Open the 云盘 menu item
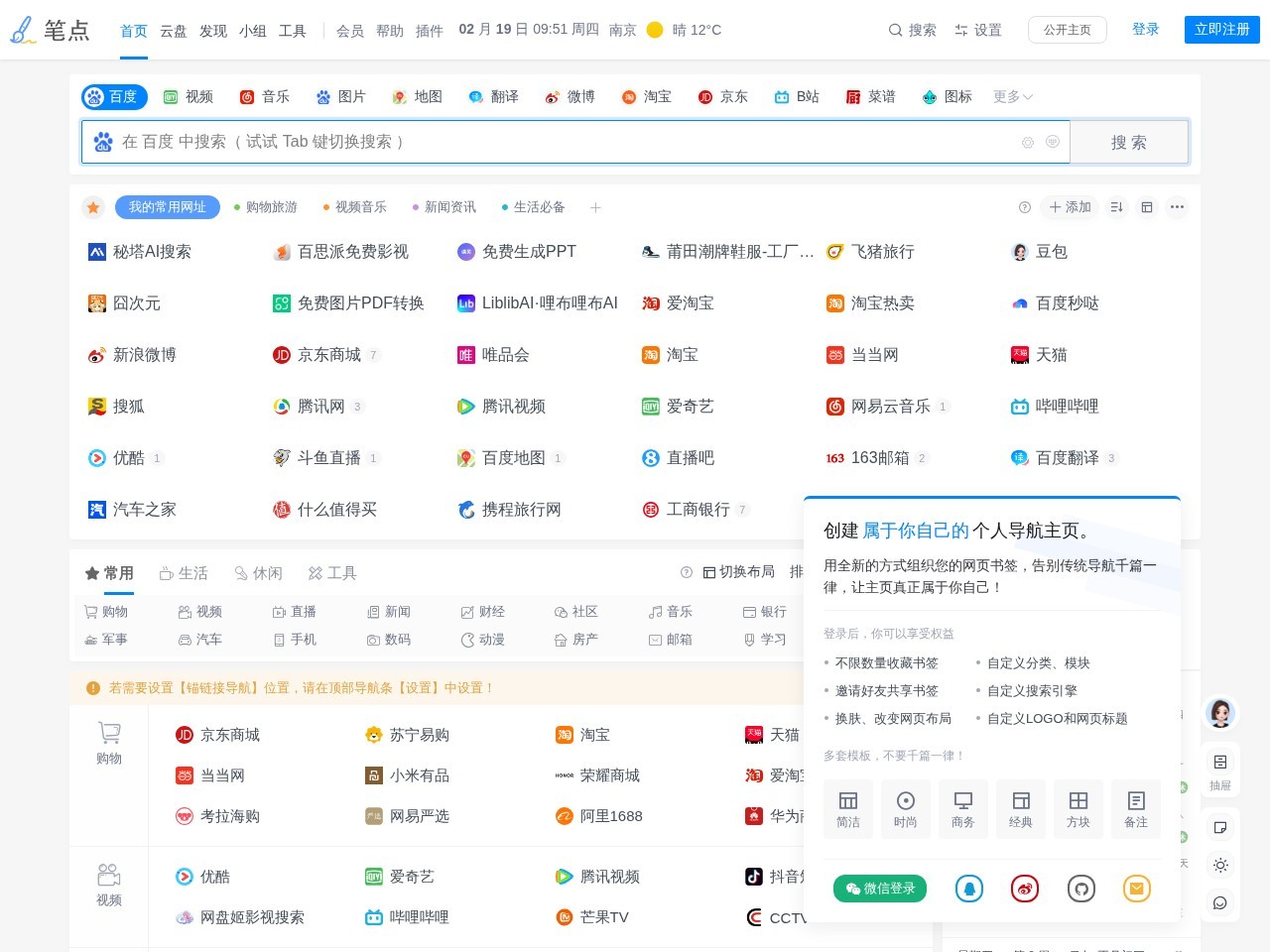 (174, 31)
